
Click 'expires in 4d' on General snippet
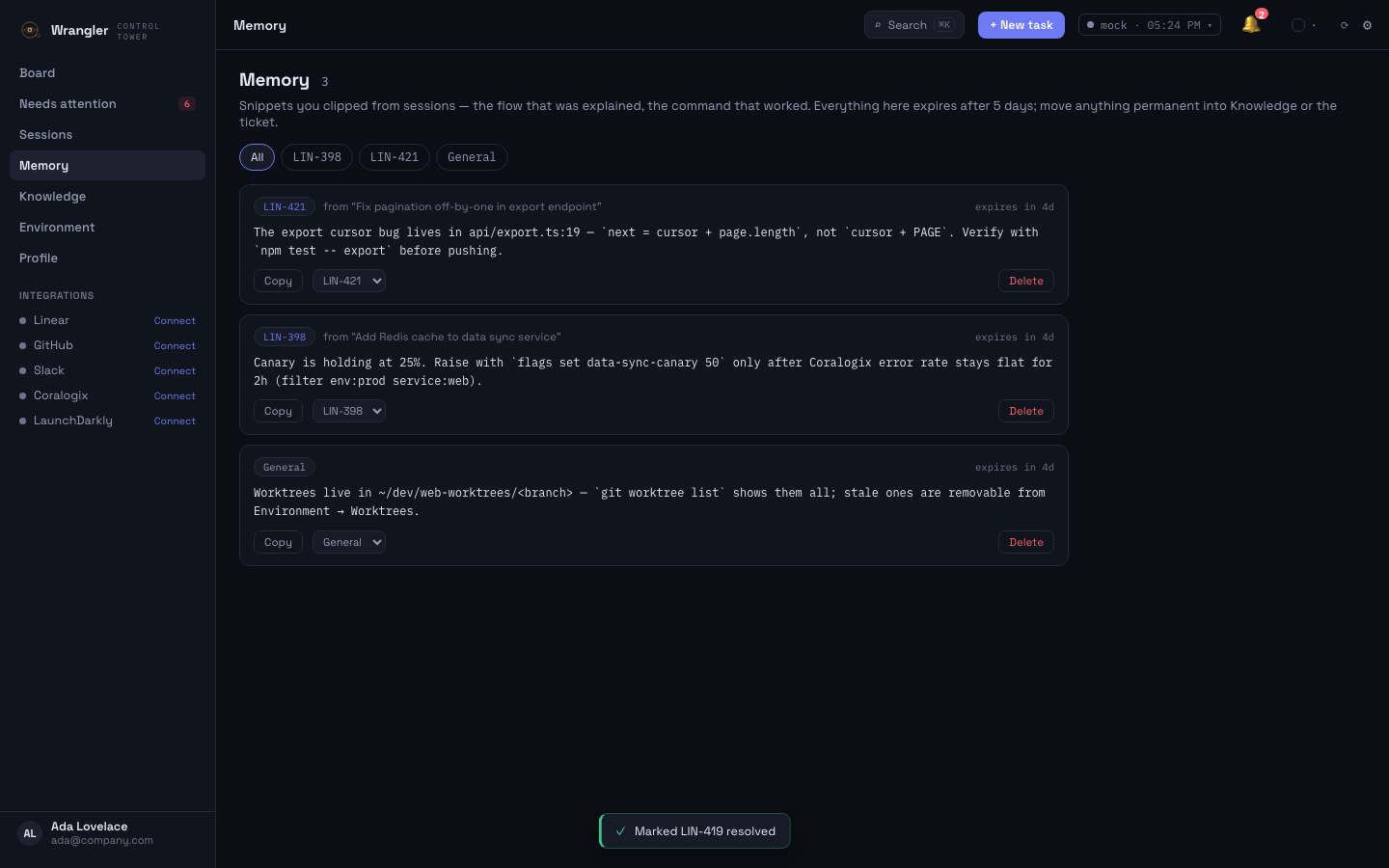(x=1014, y=468)
